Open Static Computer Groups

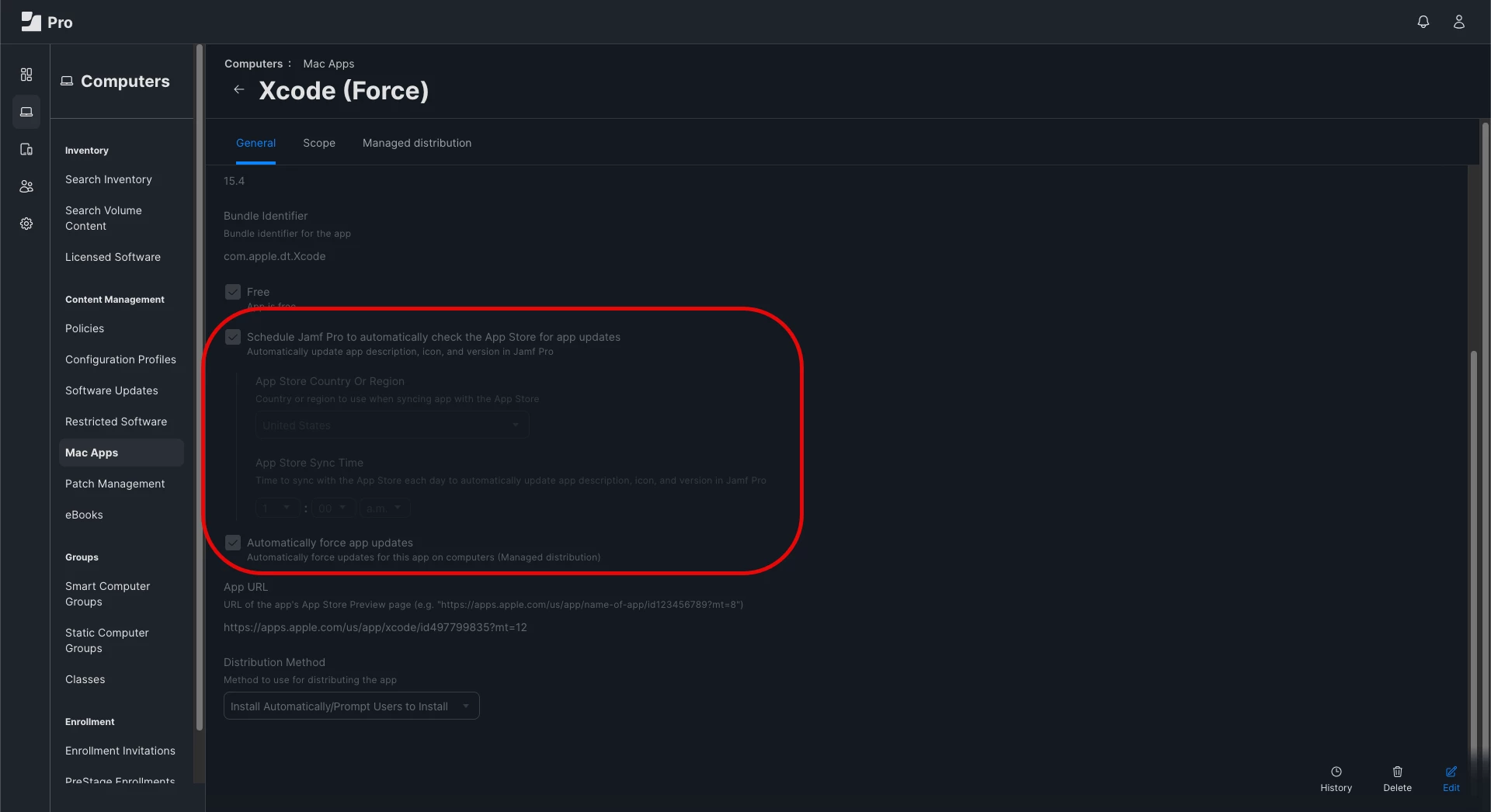coord(107,640)
